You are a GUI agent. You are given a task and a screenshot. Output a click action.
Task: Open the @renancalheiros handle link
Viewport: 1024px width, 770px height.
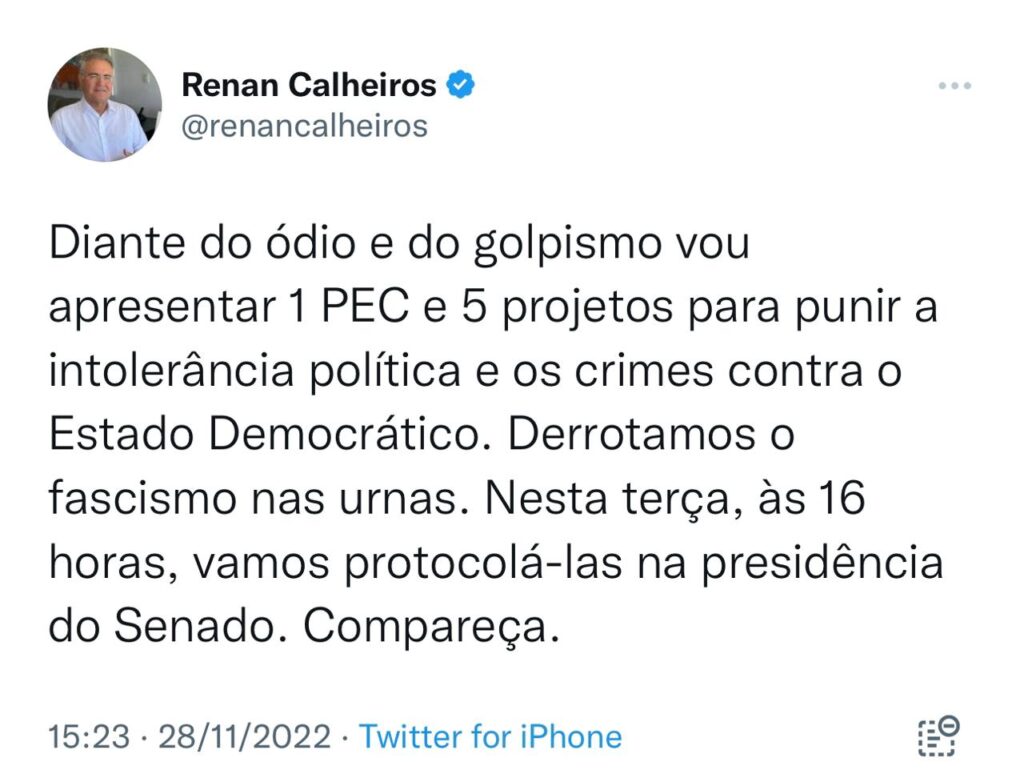(x=304, y=127)
